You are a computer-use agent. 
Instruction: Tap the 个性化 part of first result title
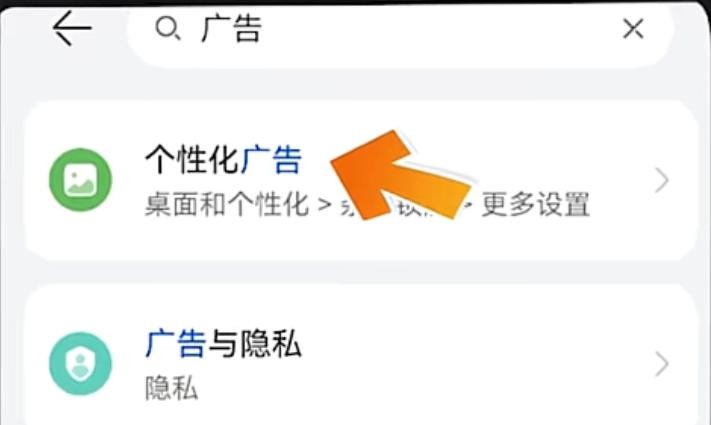(192, 160)
